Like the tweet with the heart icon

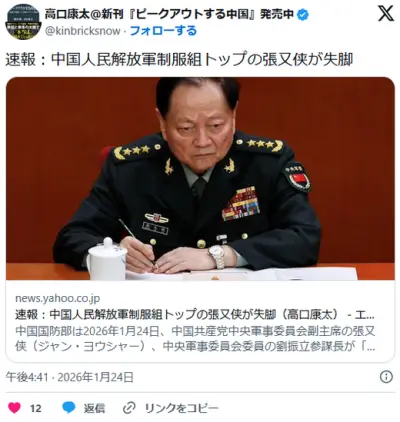coord(14,408)
